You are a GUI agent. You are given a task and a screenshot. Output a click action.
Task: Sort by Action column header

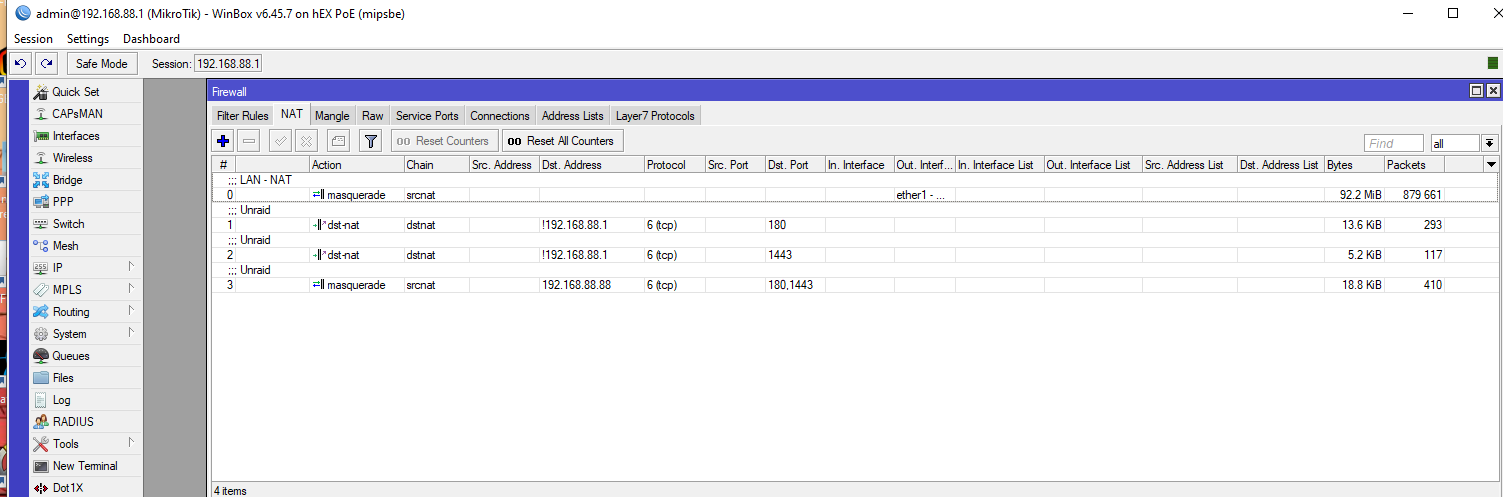pyautogui.click(x=356, y=165)
